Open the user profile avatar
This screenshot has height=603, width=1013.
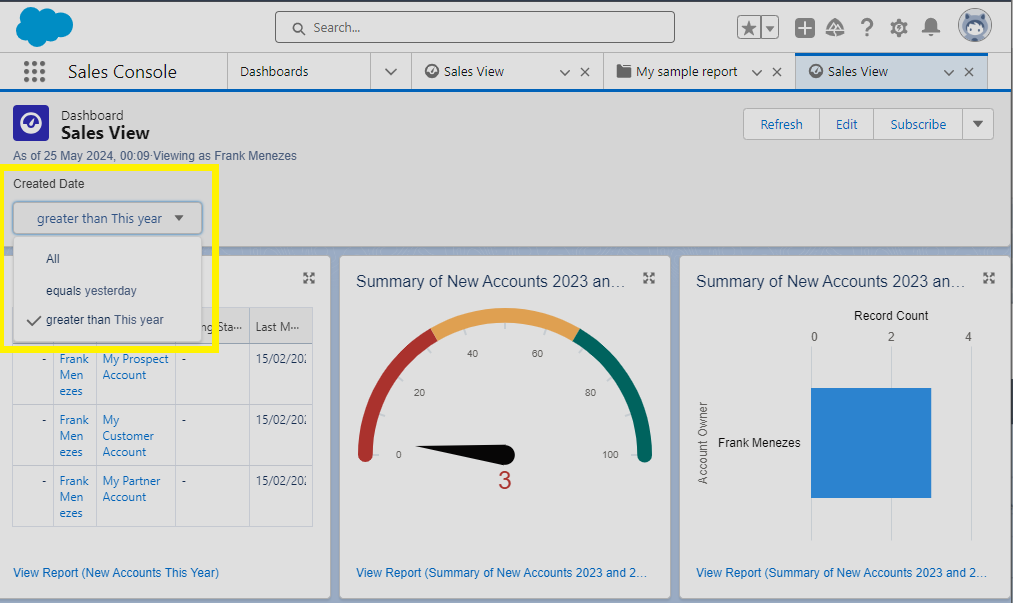pyautogui.click(x=974, y=26)
